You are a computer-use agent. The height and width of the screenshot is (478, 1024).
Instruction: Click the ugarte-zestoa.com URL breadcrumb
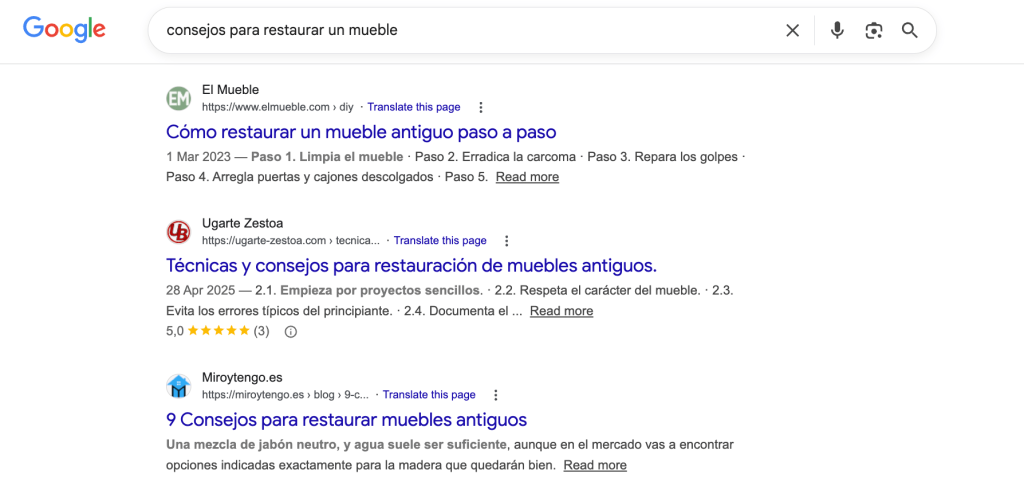[291, 240]
